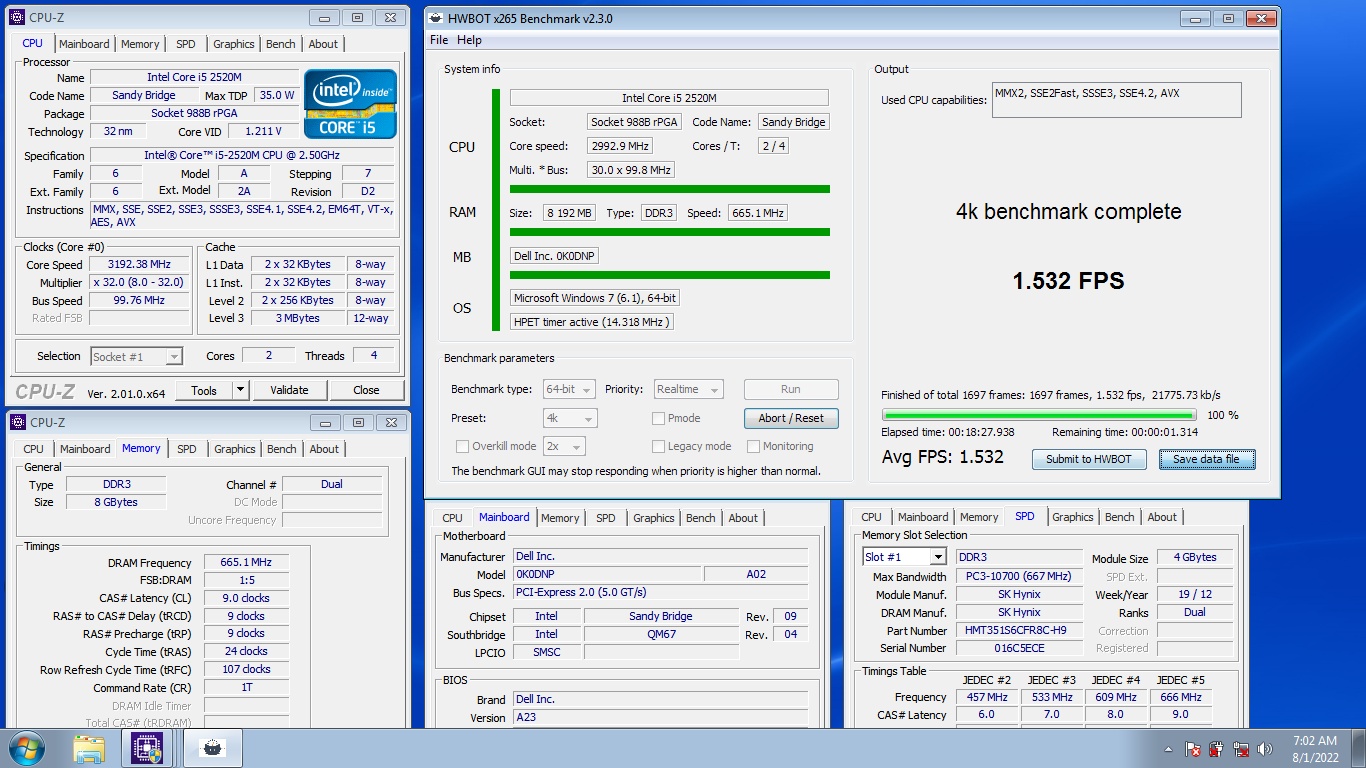Select CPU-Z taskbar icon
The width and height of the screenshot is (1366, 768).
pos(148,748)
